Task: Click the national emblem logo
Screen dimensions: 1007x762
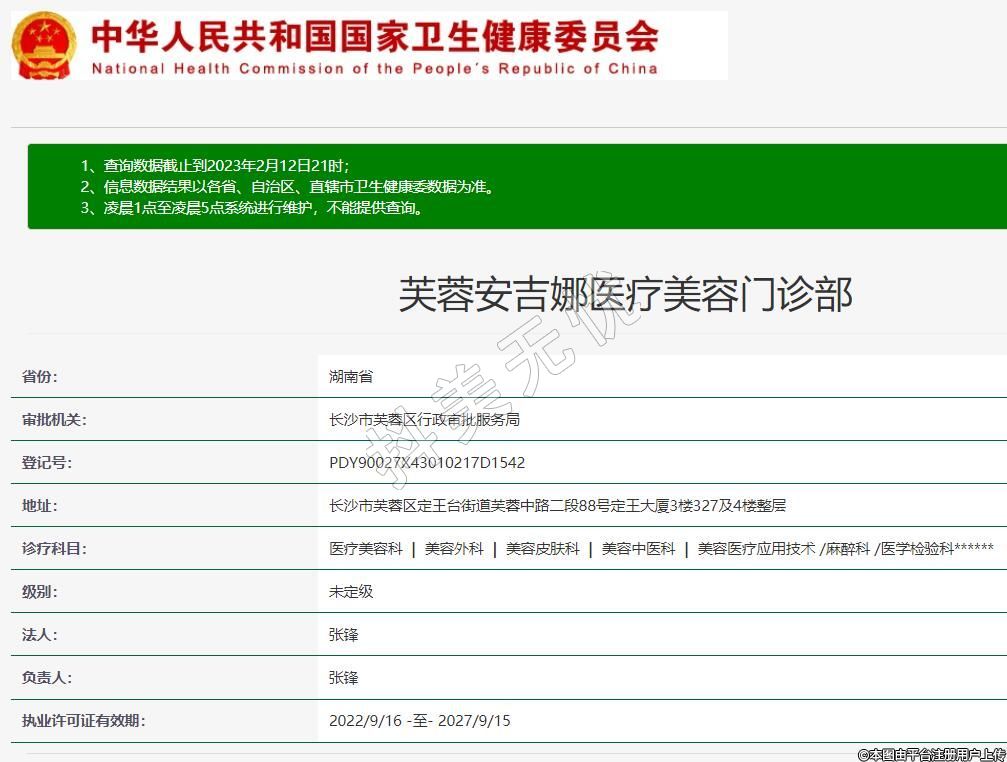Action: 43,46
